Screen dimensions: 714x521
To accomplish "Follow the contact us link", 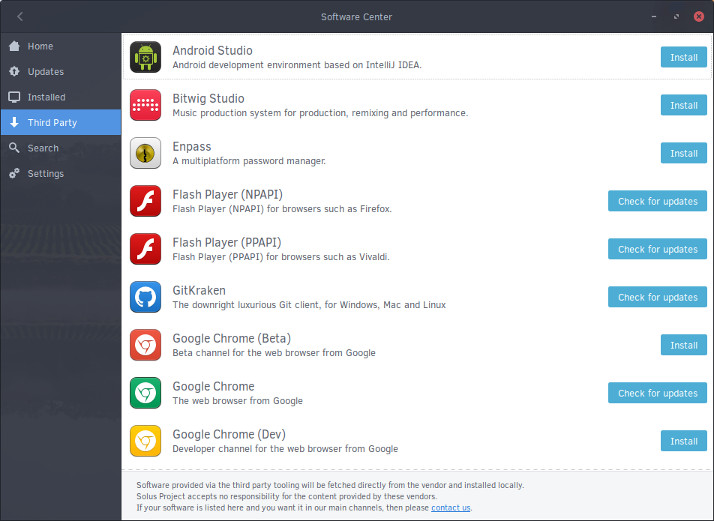I will pyautogui.click(x=450, y=508).
